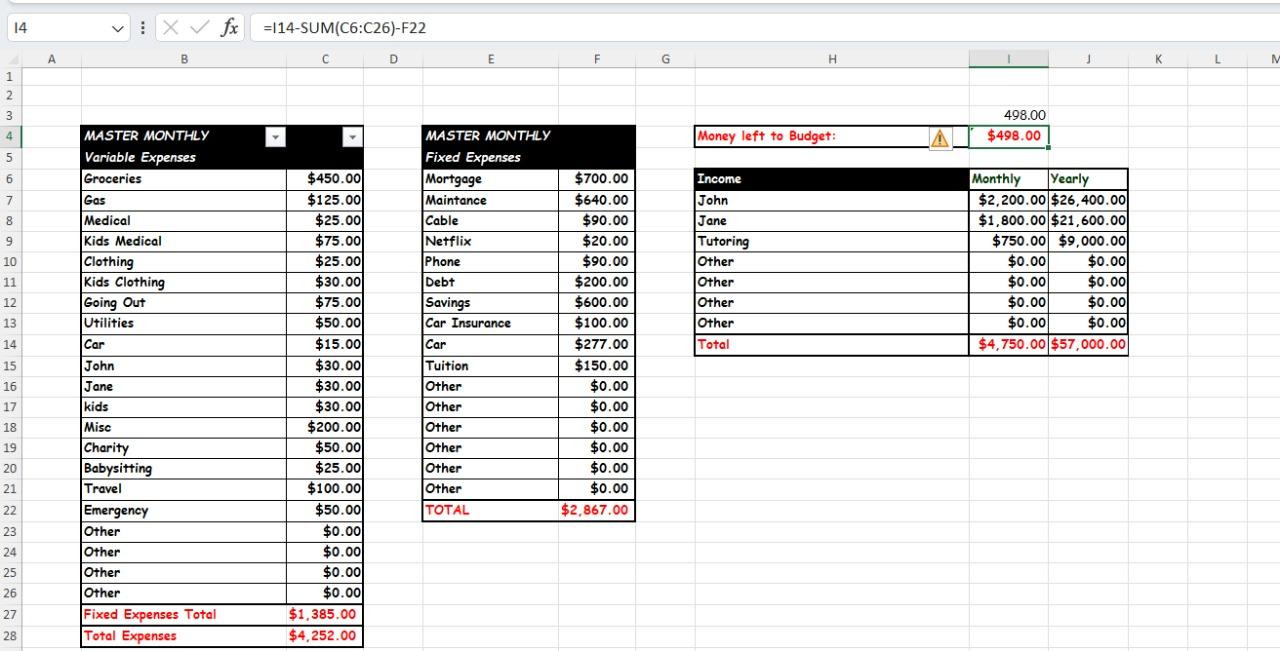Select the Fixed Expenses Total label

click(184, 614)
